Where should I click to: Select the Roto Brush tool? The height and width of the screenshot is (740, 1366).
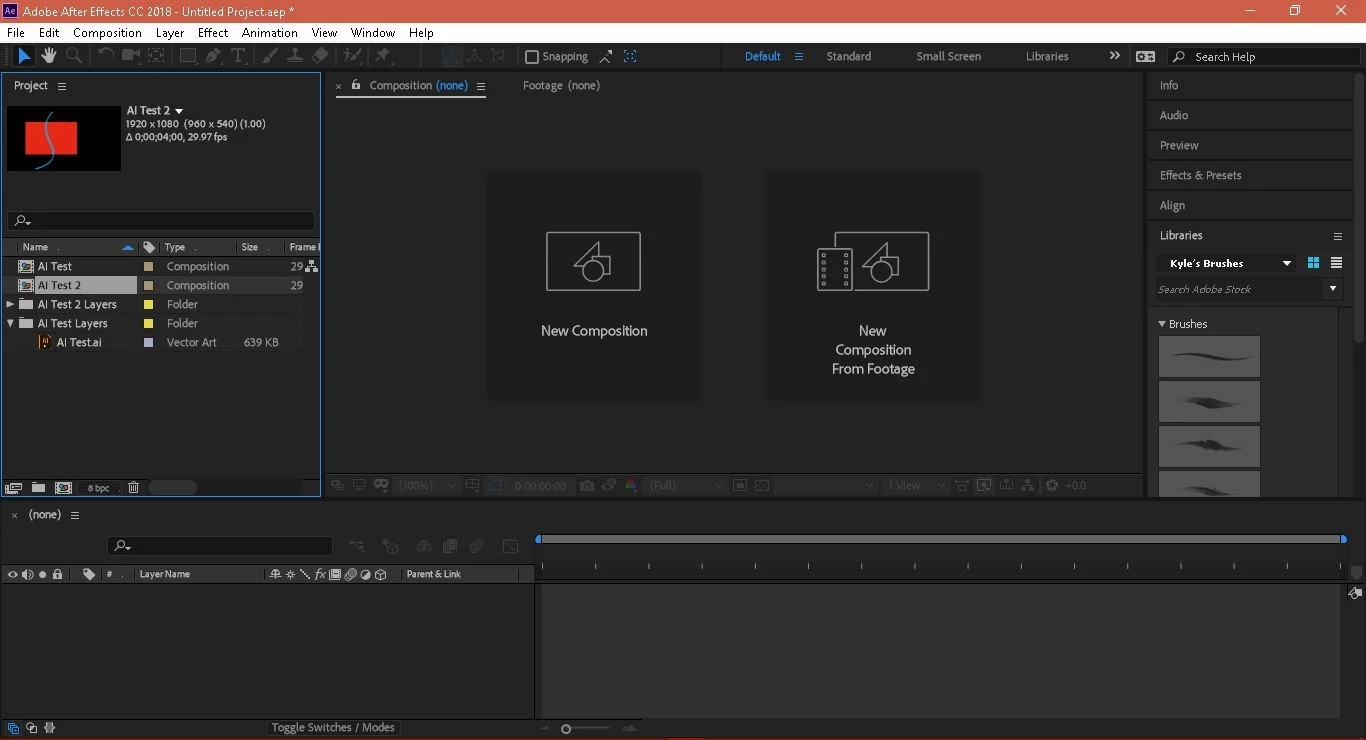tap(352, 56)
